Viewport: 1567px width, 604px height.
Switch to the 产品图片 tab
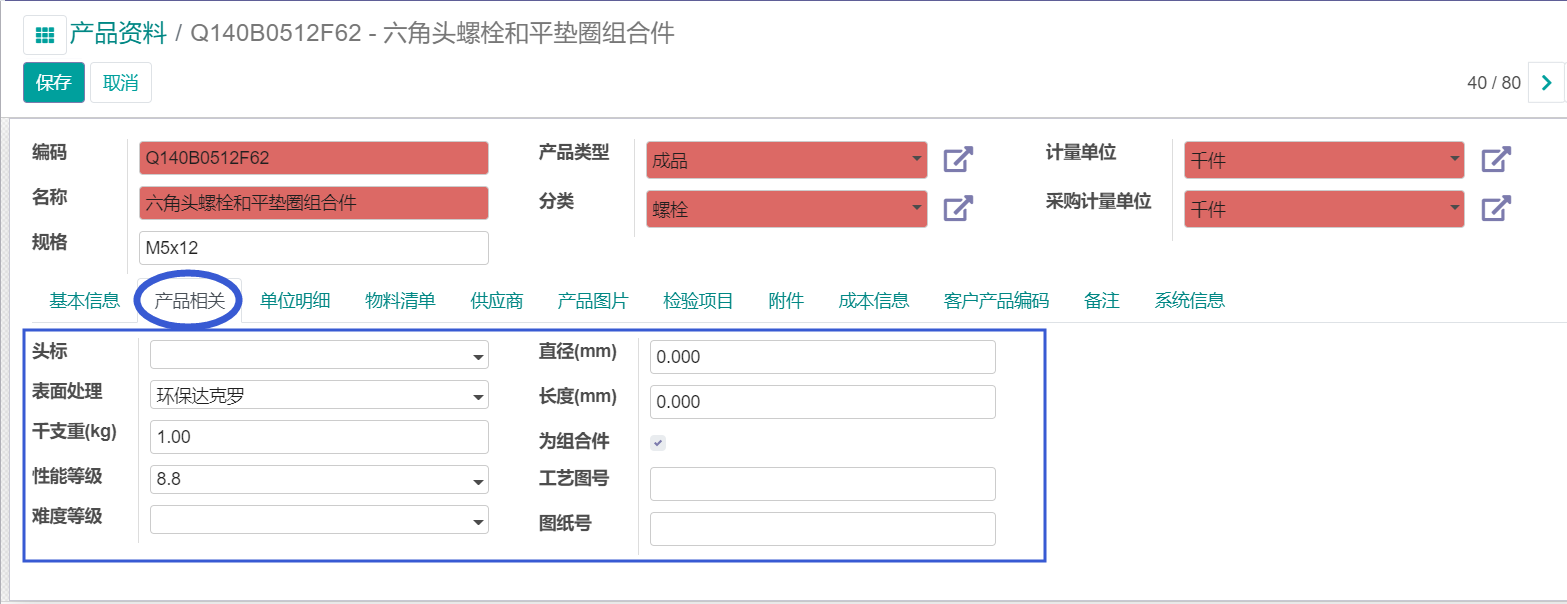pyautogui.click(x=593, y=301)
